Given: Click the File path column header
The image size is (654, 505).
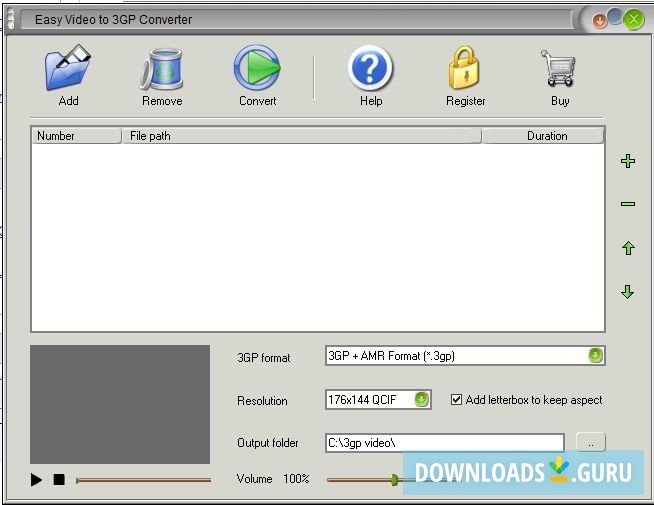Looking at the screenshot, I should (x=302, y=136).
